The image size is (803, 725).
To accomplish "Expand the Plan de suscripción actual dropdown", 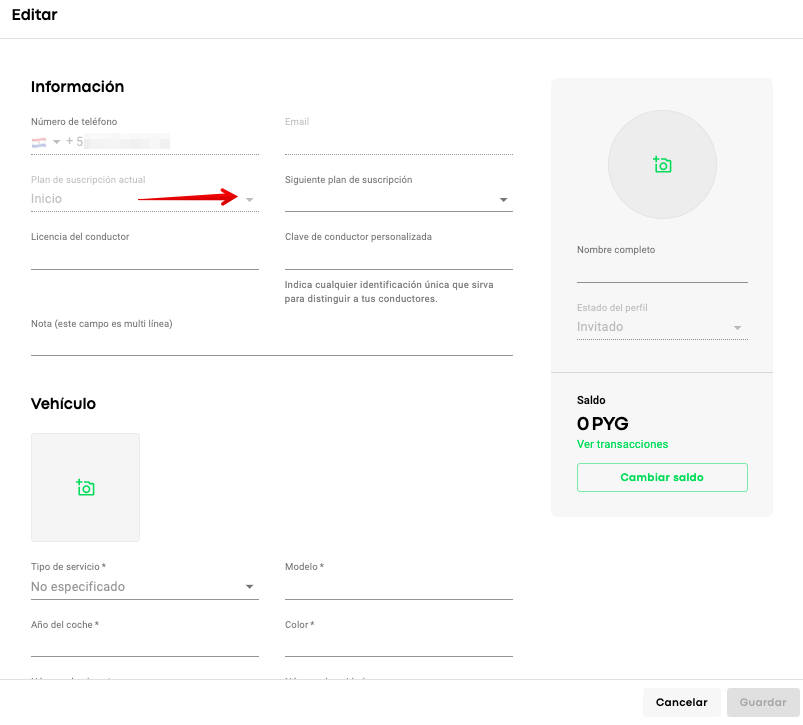I will coord(250,200).
